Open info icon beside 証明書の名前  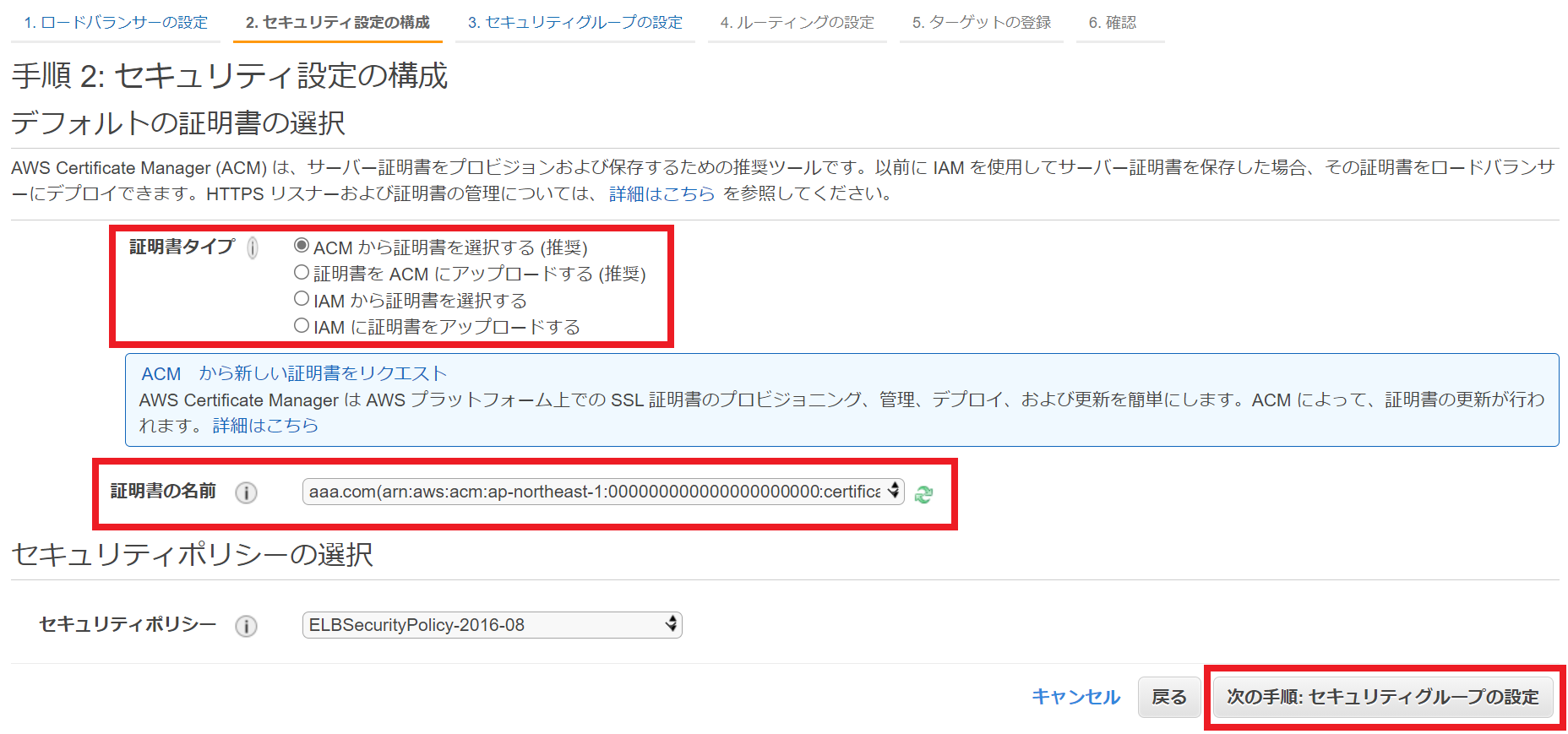pyautogui.click(x=246, y=492)
